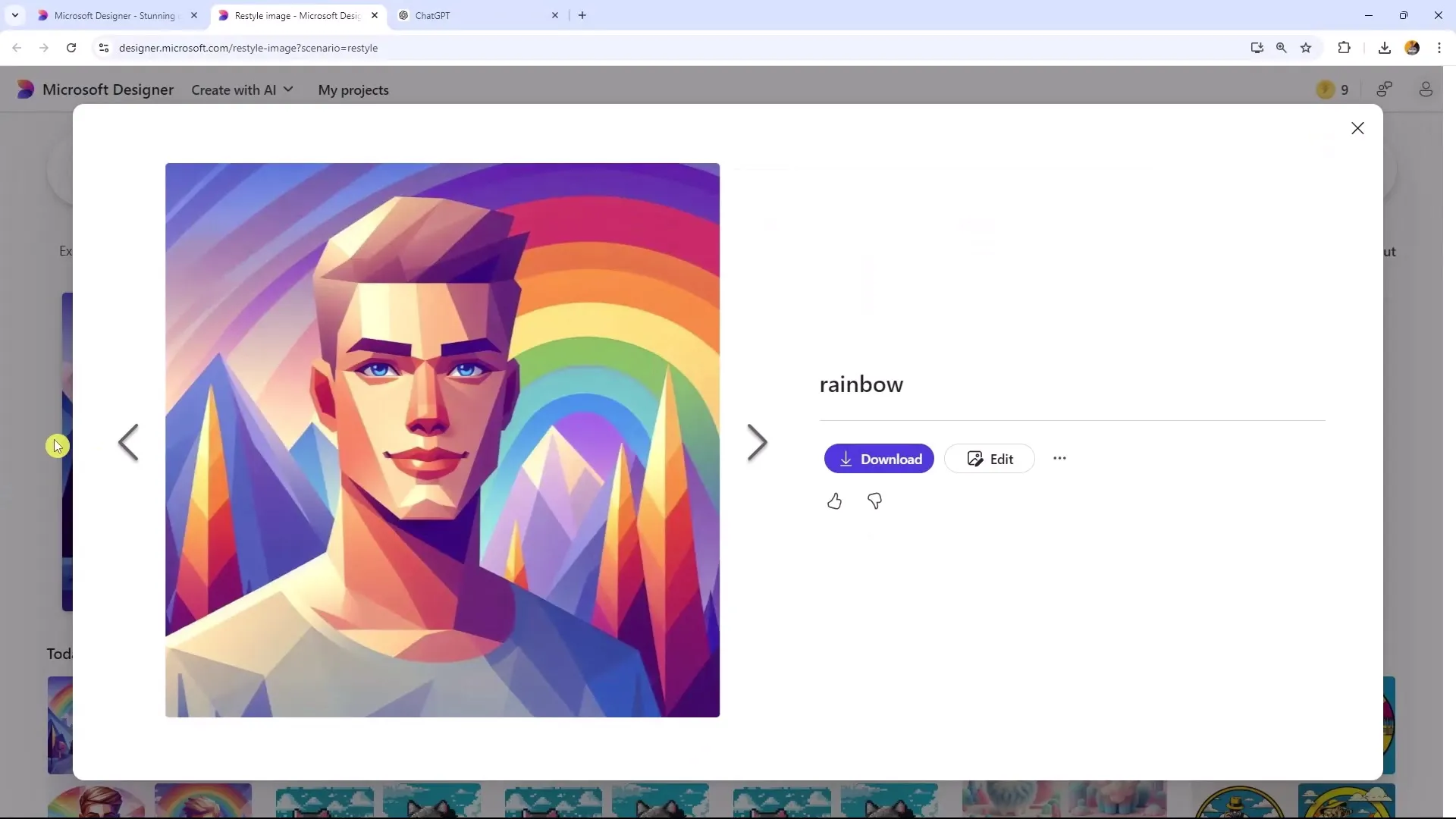Viewport: 1456px width, 819px height.
Task: Open the browser extensions puzzle icon
Action: point(1344,48)
